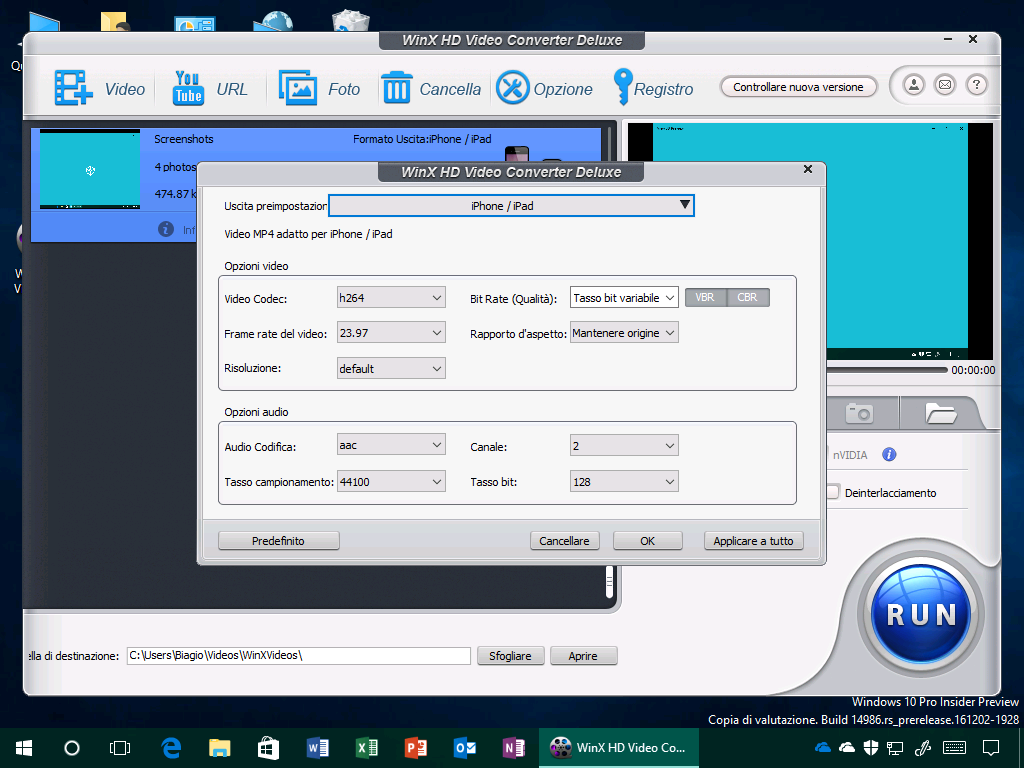
Task: Open the Action Center notification icon
Action: pyautogui.click(x=991, y=748)
